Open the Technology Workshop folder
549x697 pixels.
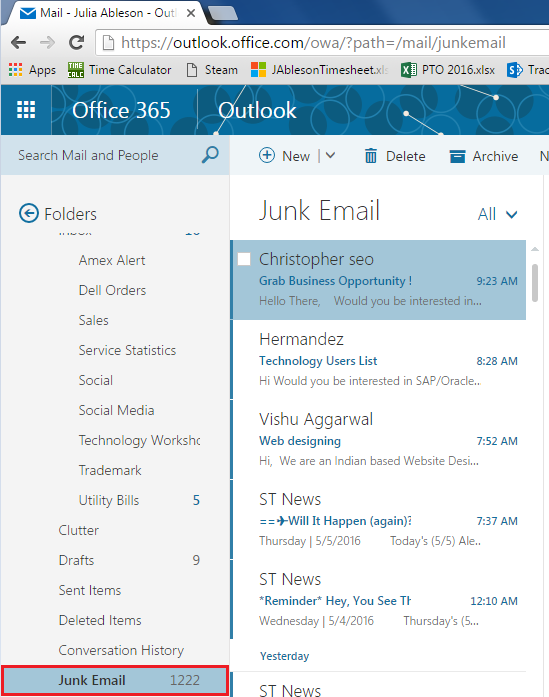pyautogui.click(x=139, y=440)
